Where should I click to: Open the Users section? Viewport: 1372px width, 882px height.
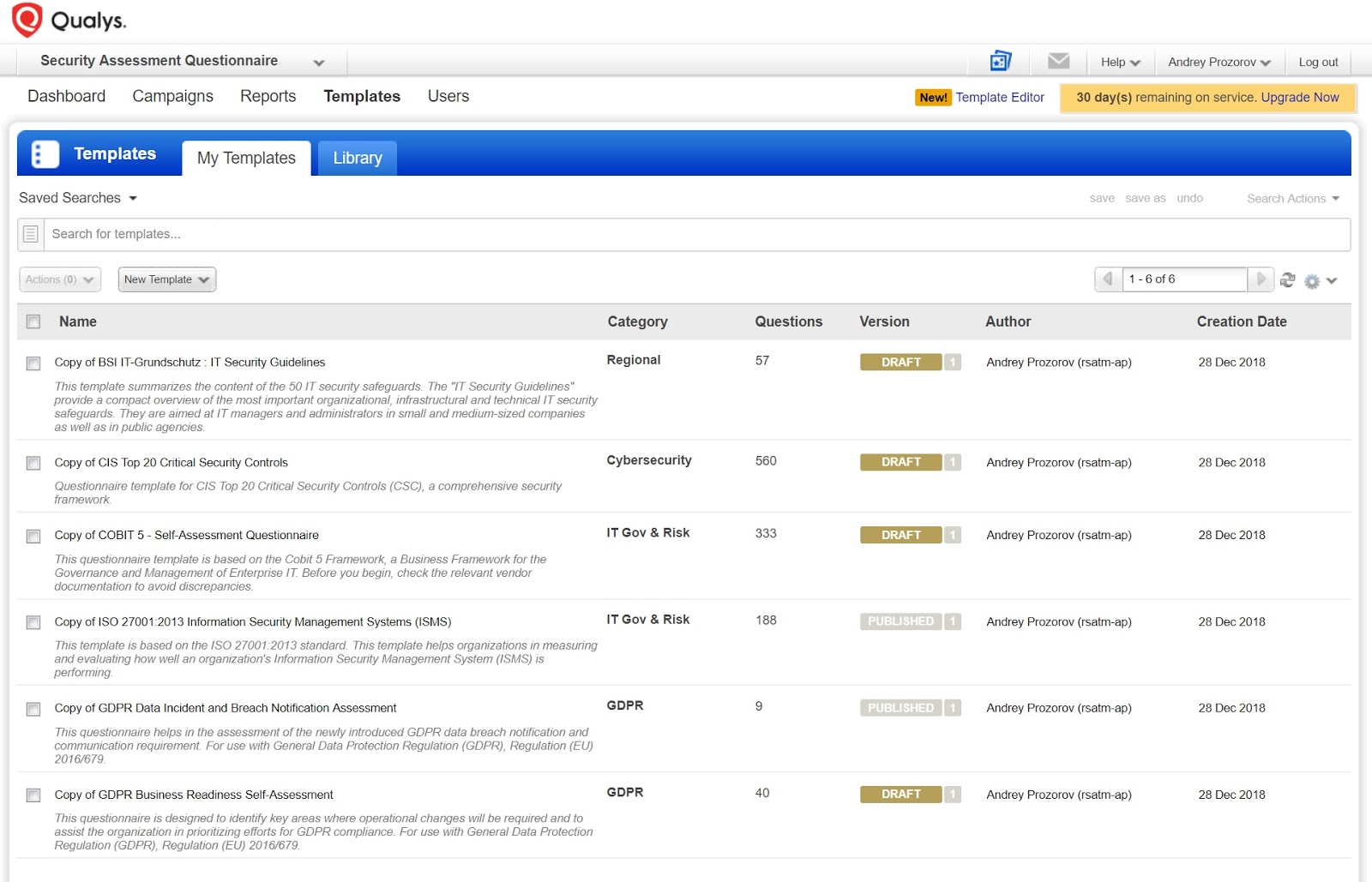click(448, 96)
